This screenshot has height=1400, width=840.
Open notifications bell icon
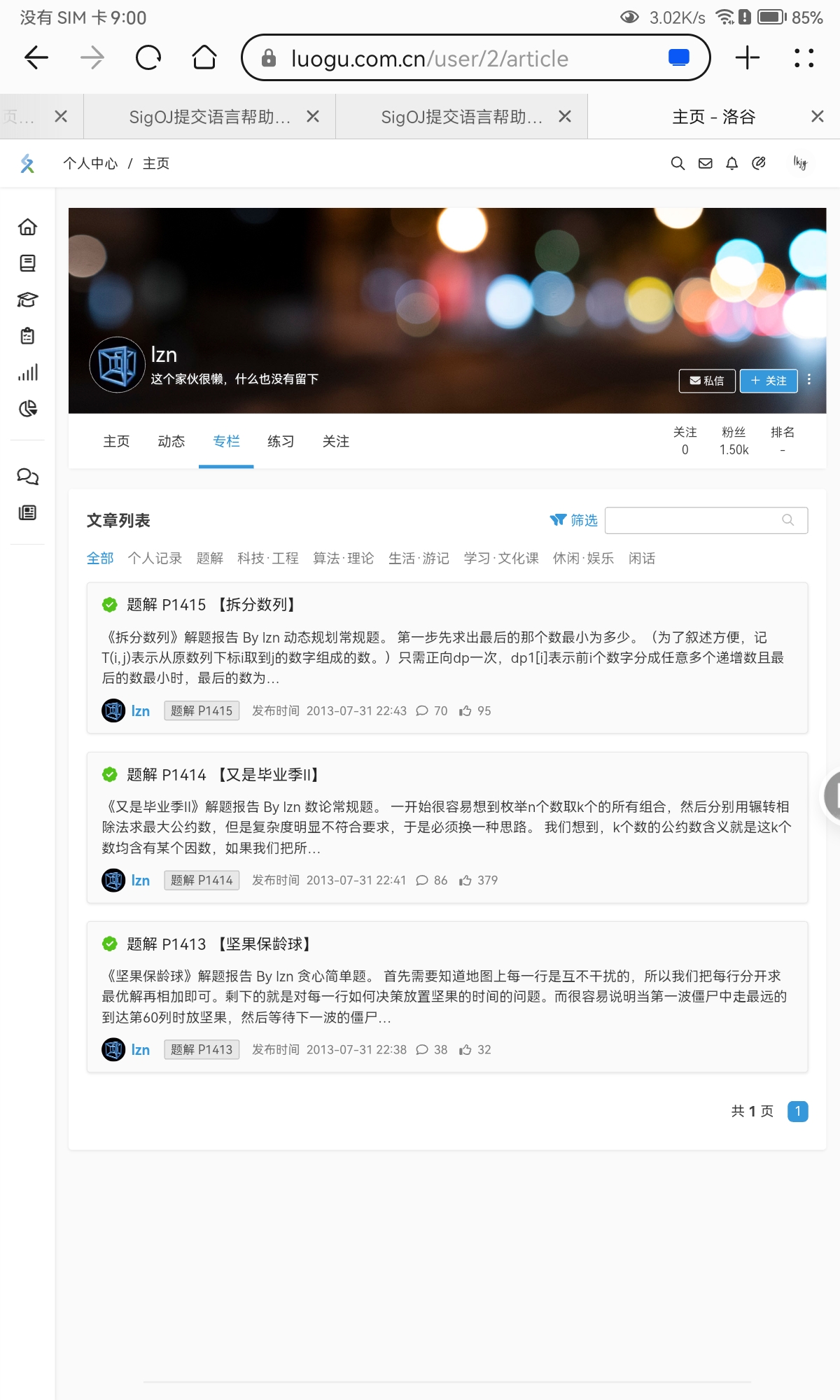click(731, 163)
